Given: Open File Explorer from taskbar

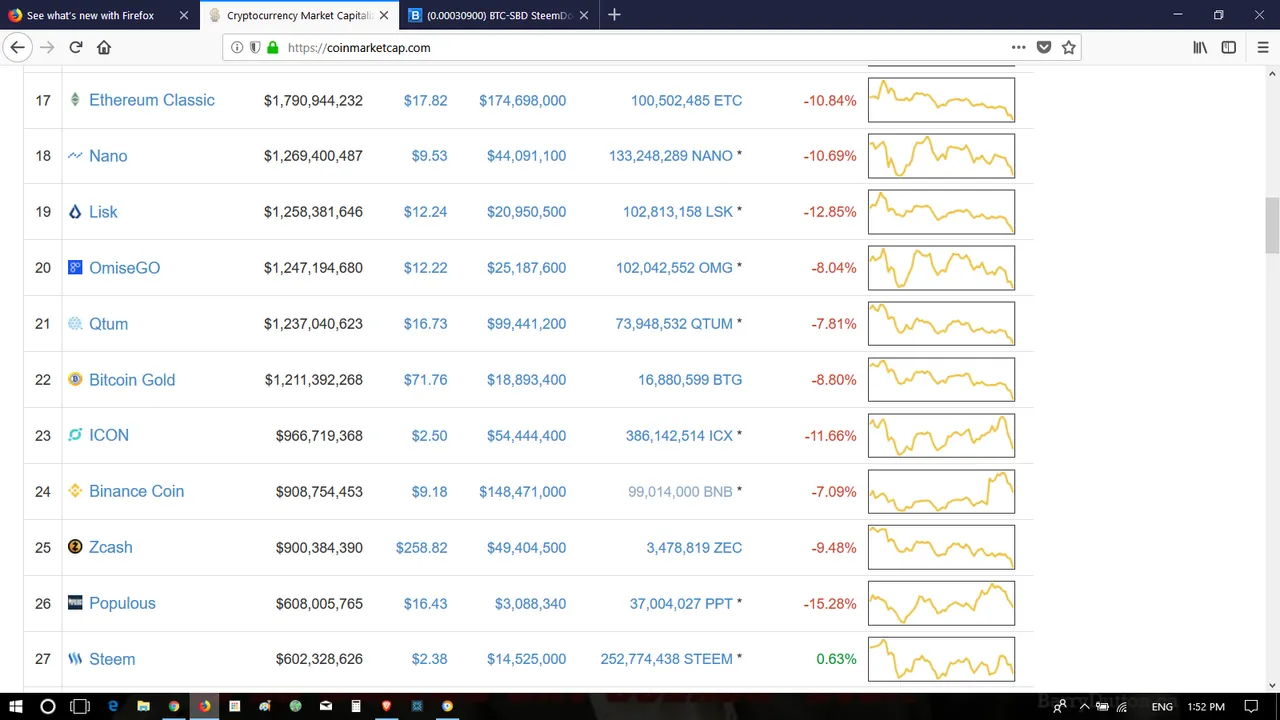Looking at the screenshot, I should 143,706.
